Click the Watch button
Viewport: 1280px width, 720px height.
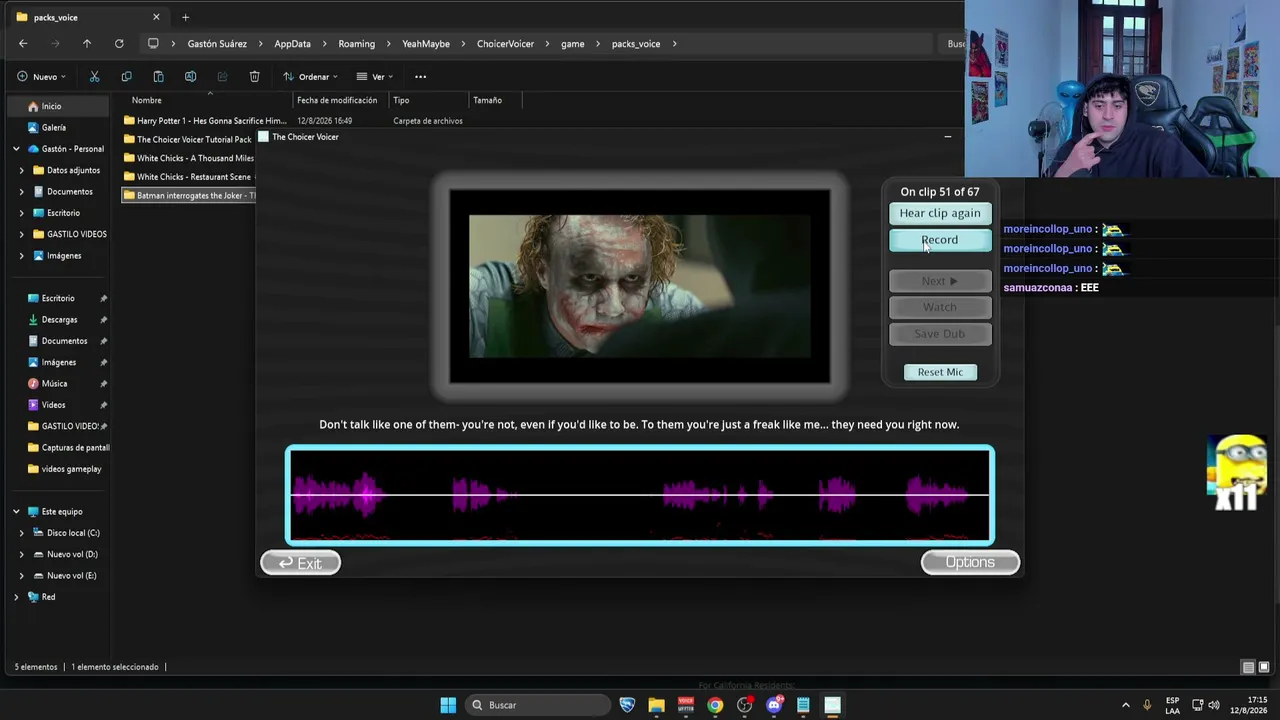[940, 307]
